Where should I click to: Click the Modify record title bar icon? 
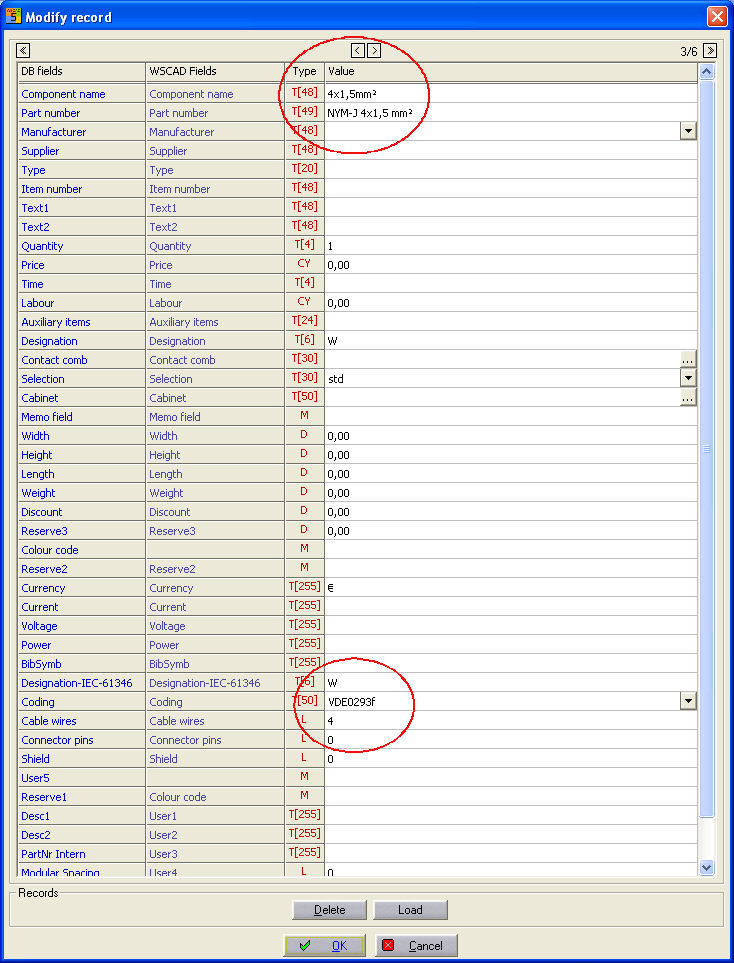13,16
